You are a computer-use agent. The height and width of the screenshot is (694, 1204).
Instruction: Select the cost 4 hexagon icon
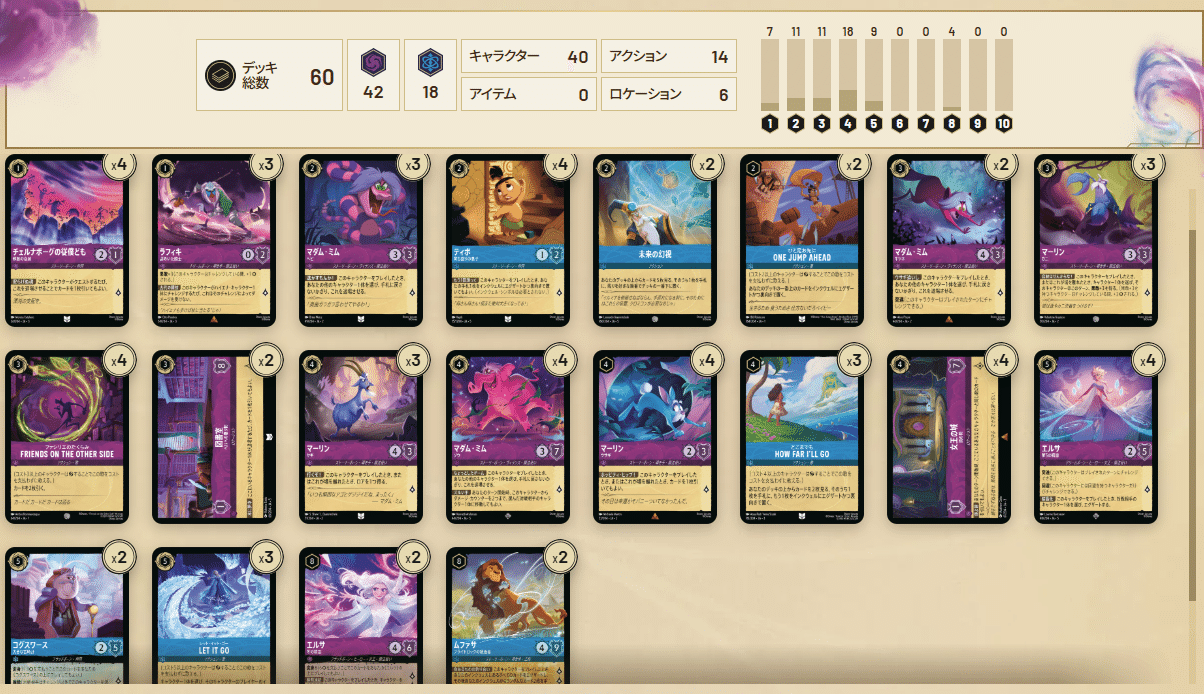pyautogui.click(x=847, y=124)
